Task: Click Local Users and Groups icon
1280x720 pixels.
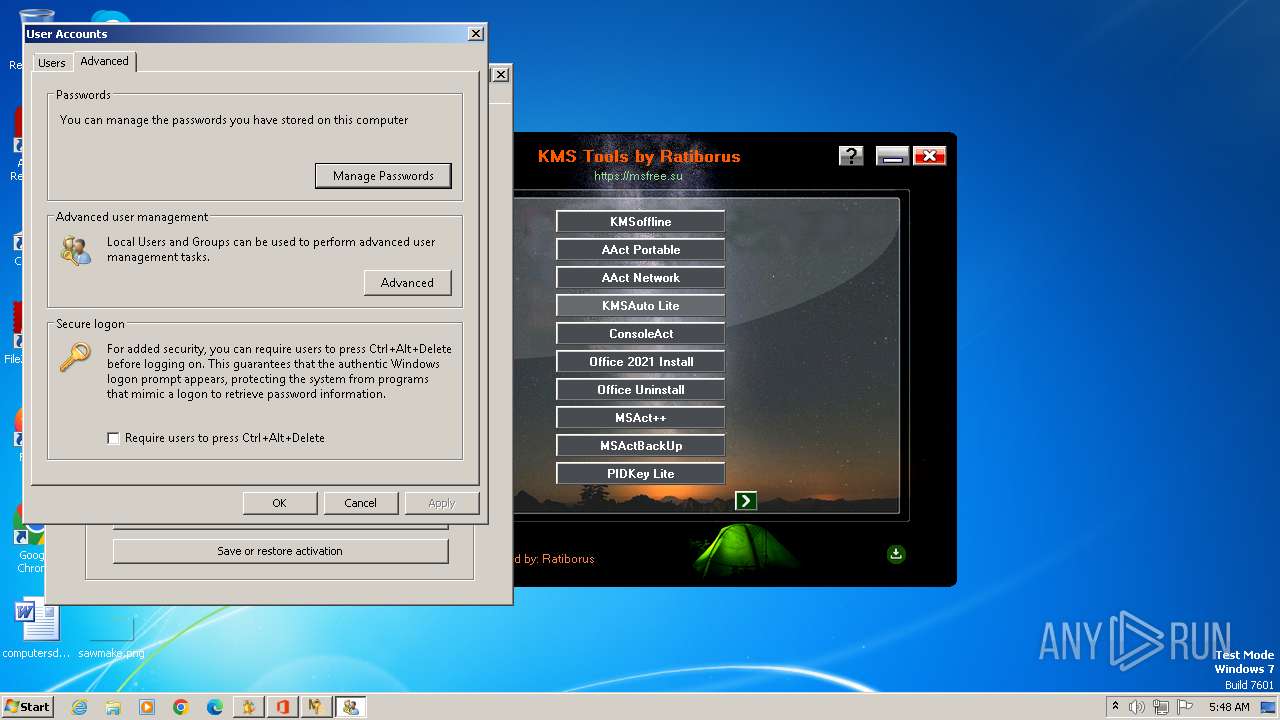Action: [75, 250]
